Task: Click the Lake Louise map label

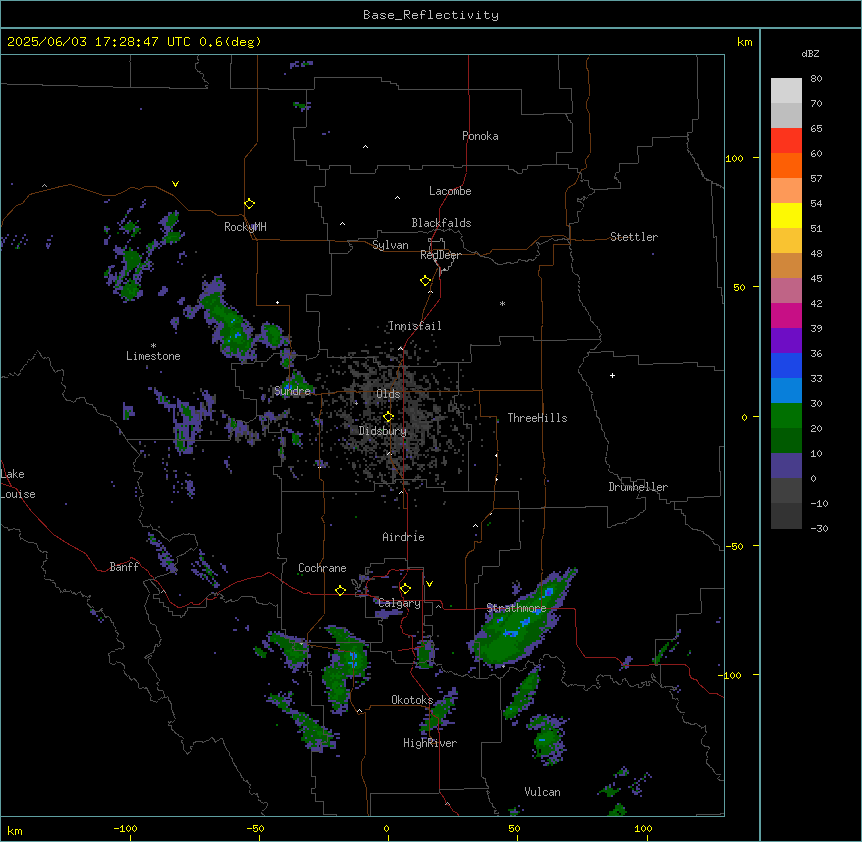Action: point(18,484)
